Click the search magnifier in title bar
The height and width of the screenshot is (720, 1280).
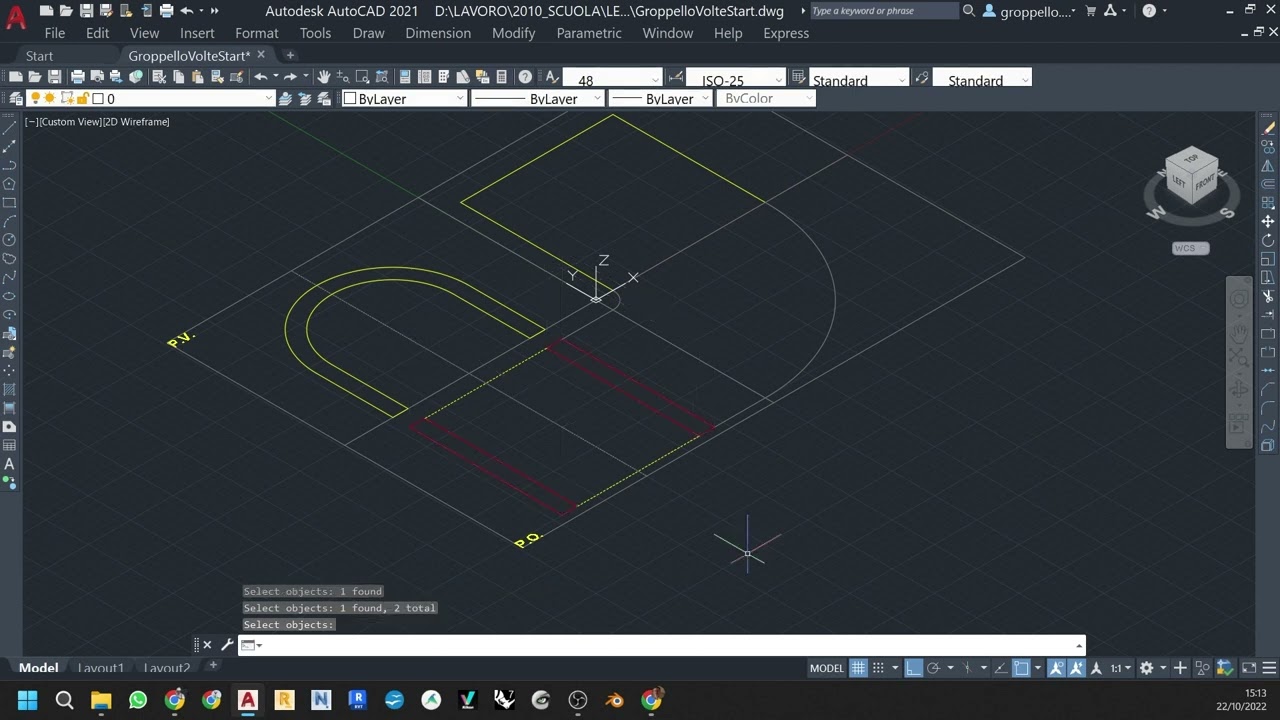tap(968, 11)
